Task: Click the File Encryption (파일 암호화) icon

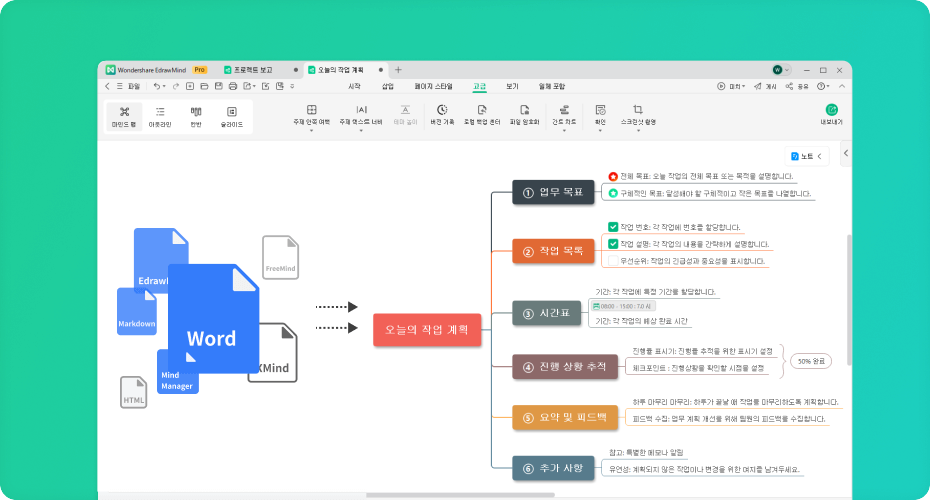Action: [524, 110]
